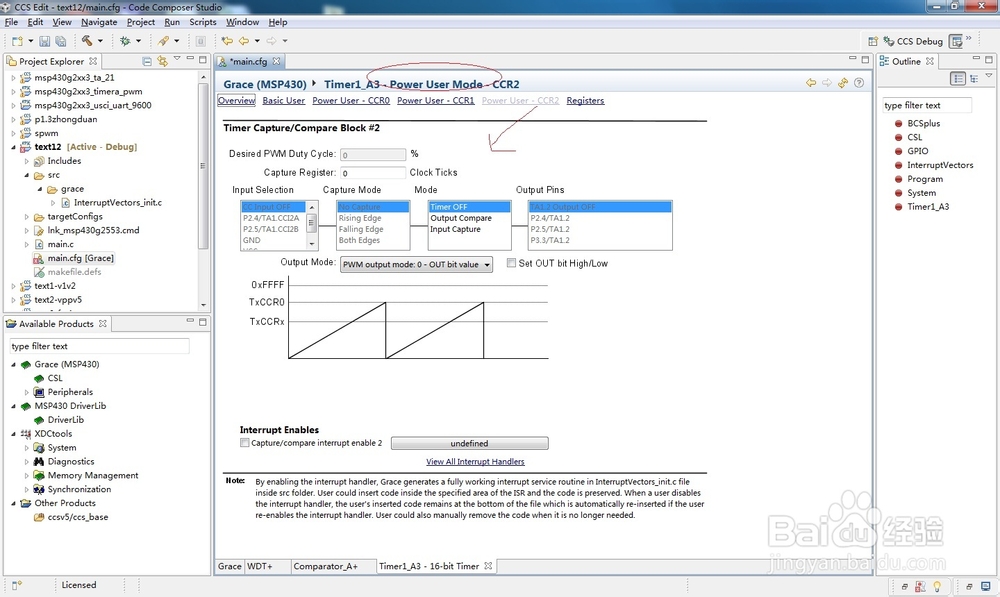Click the Last Edit Location toolbar arrow
Viewport: 1000px width, 597px height.
click(x=227, y=41)
